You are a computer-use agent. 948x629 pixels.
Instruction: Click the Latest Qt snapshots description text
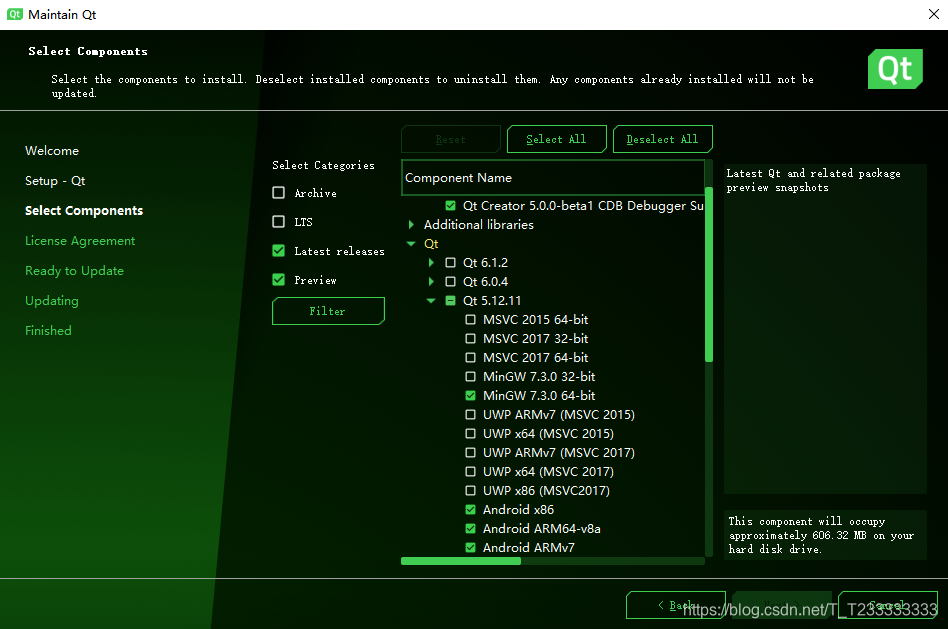point(813,180)
